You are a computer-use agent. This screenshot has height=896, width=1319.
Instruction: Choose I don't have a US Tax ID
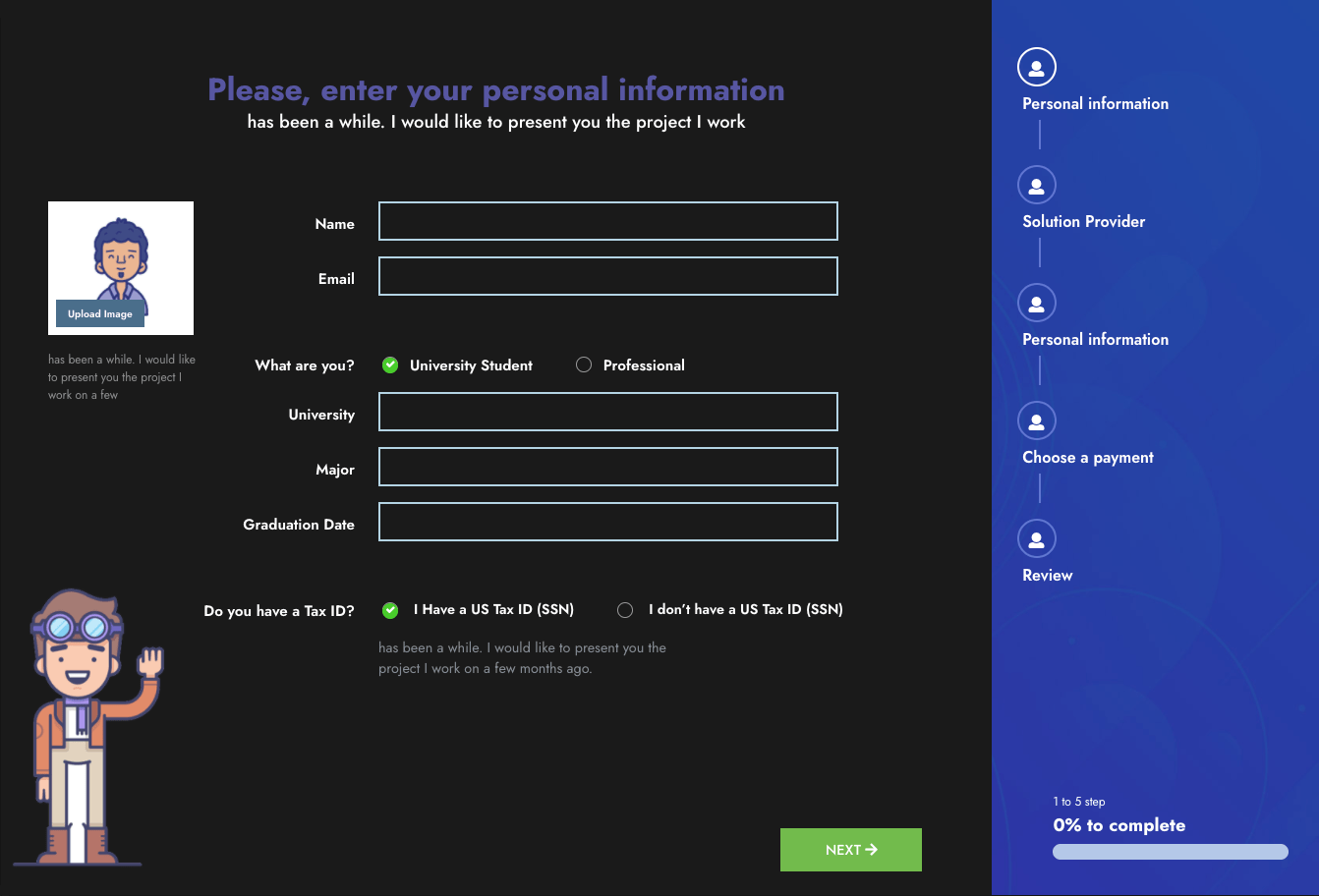625,610
